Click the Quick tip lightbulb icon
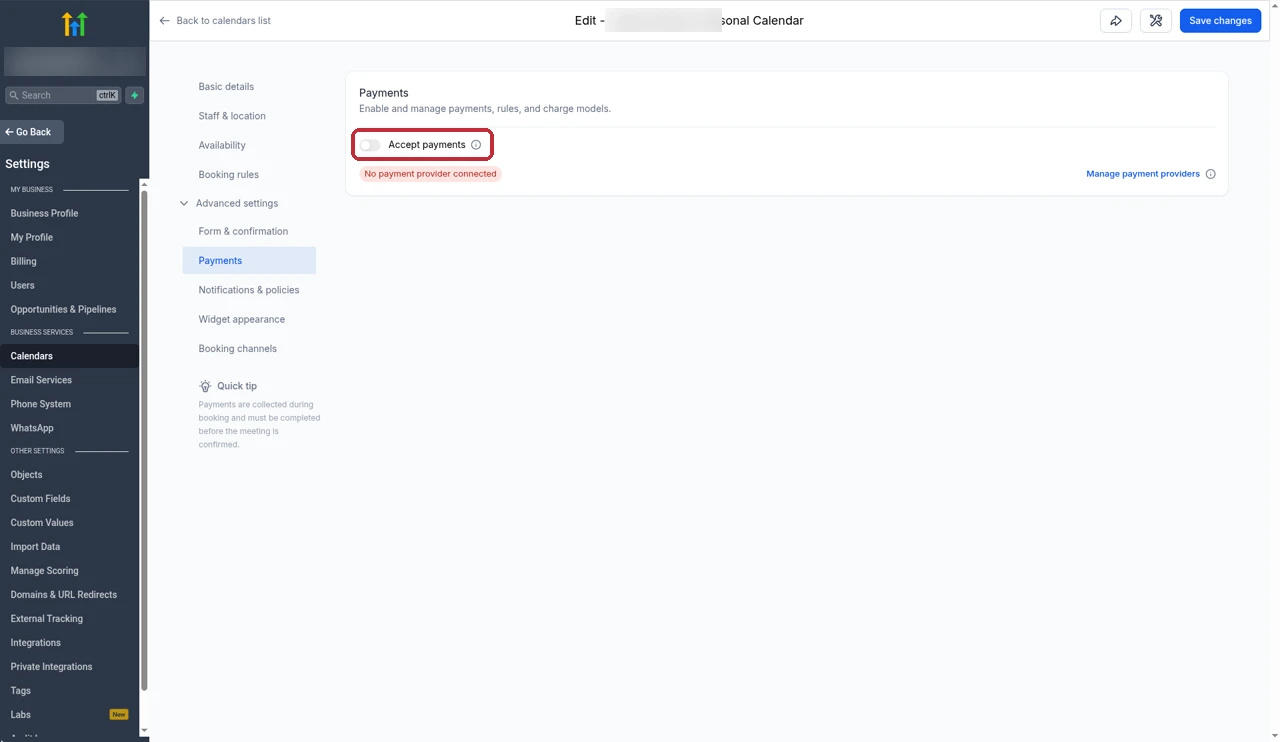Image resolution: width=1280 pixels, height=742 pixels. (x=205, y=386)
